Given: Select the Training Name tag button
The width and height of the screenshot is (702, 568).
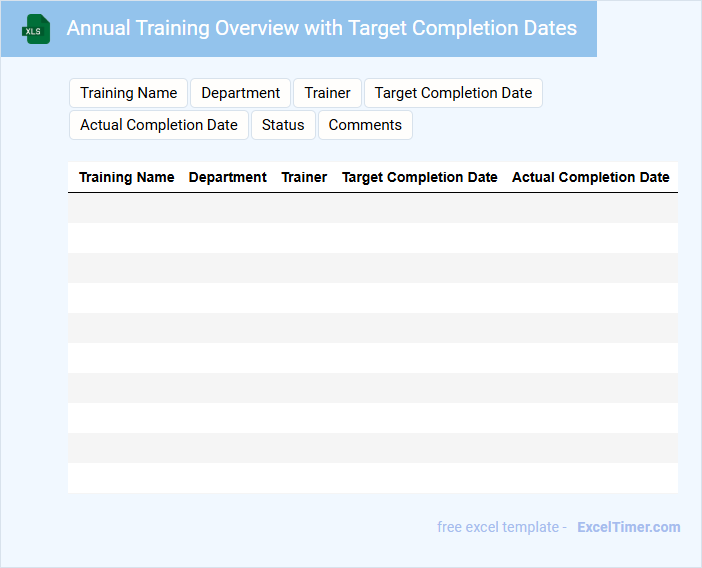Looking at the screenshot, I should pyautogui.click(x=128, y=93).
